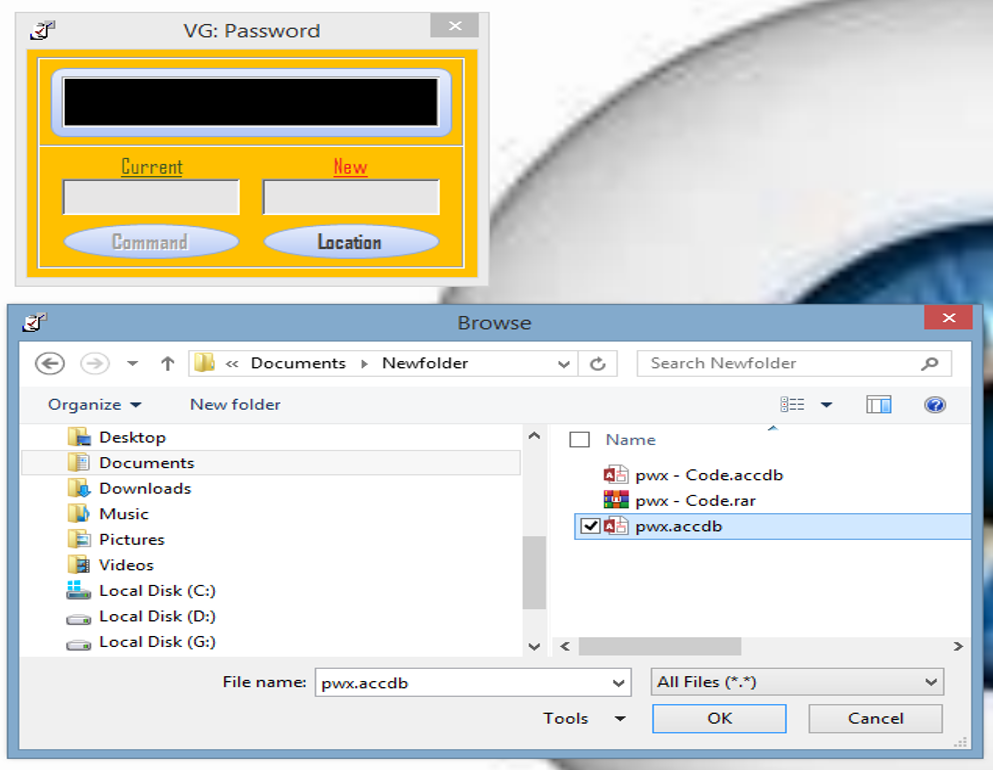The width and height of the screenshot is (993, 770).
Task: Select the file pwx - Code.rar
Action: 695,501
